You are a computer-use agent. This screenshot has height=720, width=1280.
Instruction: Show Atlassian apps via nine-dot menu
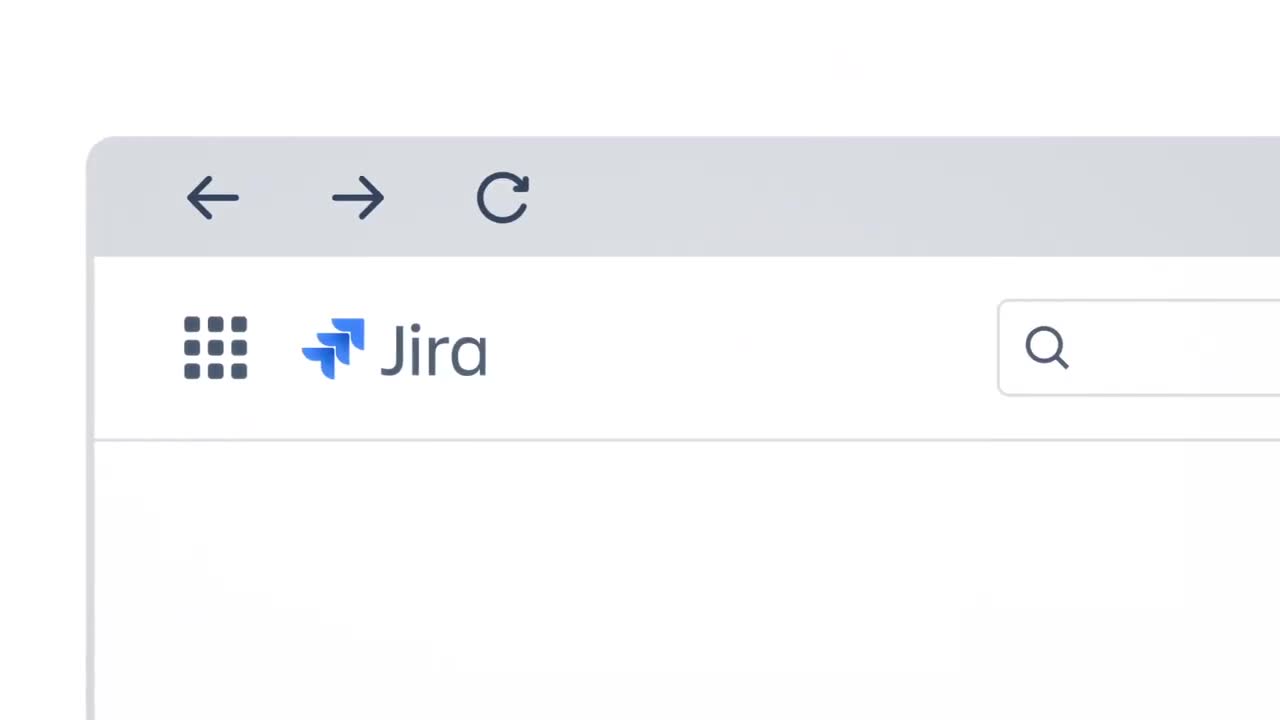[215, 348]
